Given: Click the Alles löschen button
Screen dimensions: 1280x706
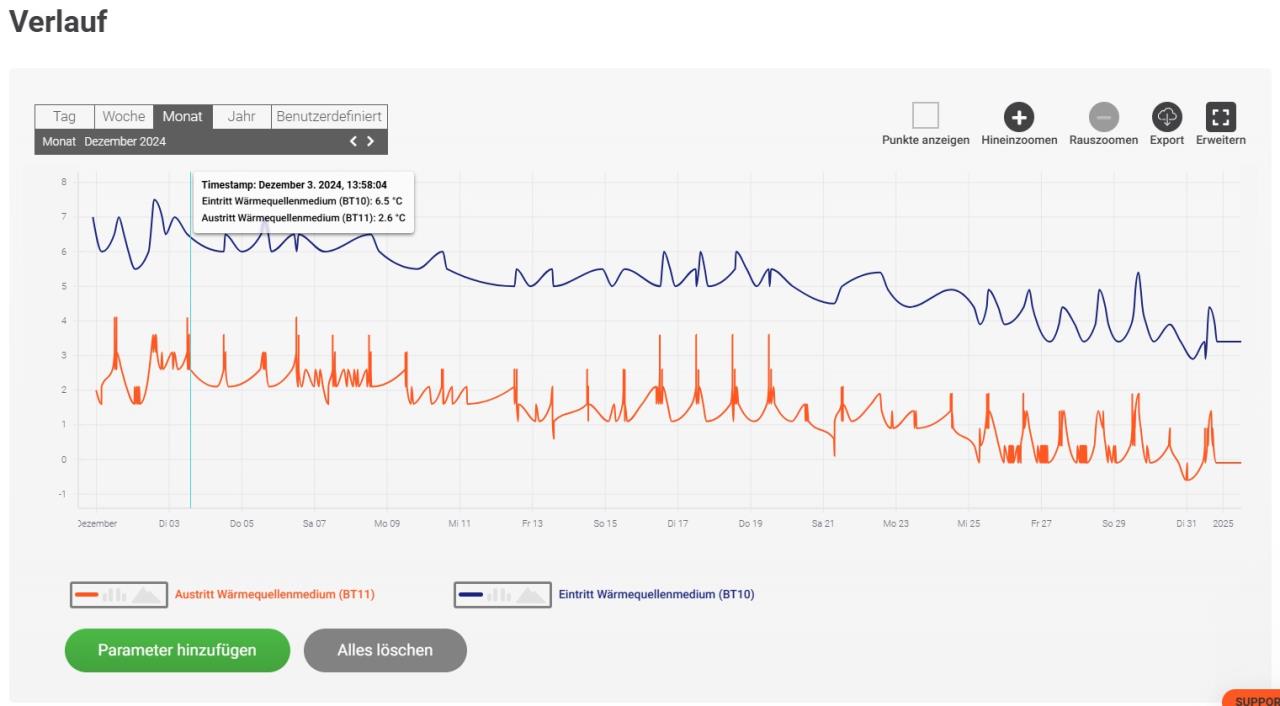Looking at the screenshot, I should pos(385,650).
